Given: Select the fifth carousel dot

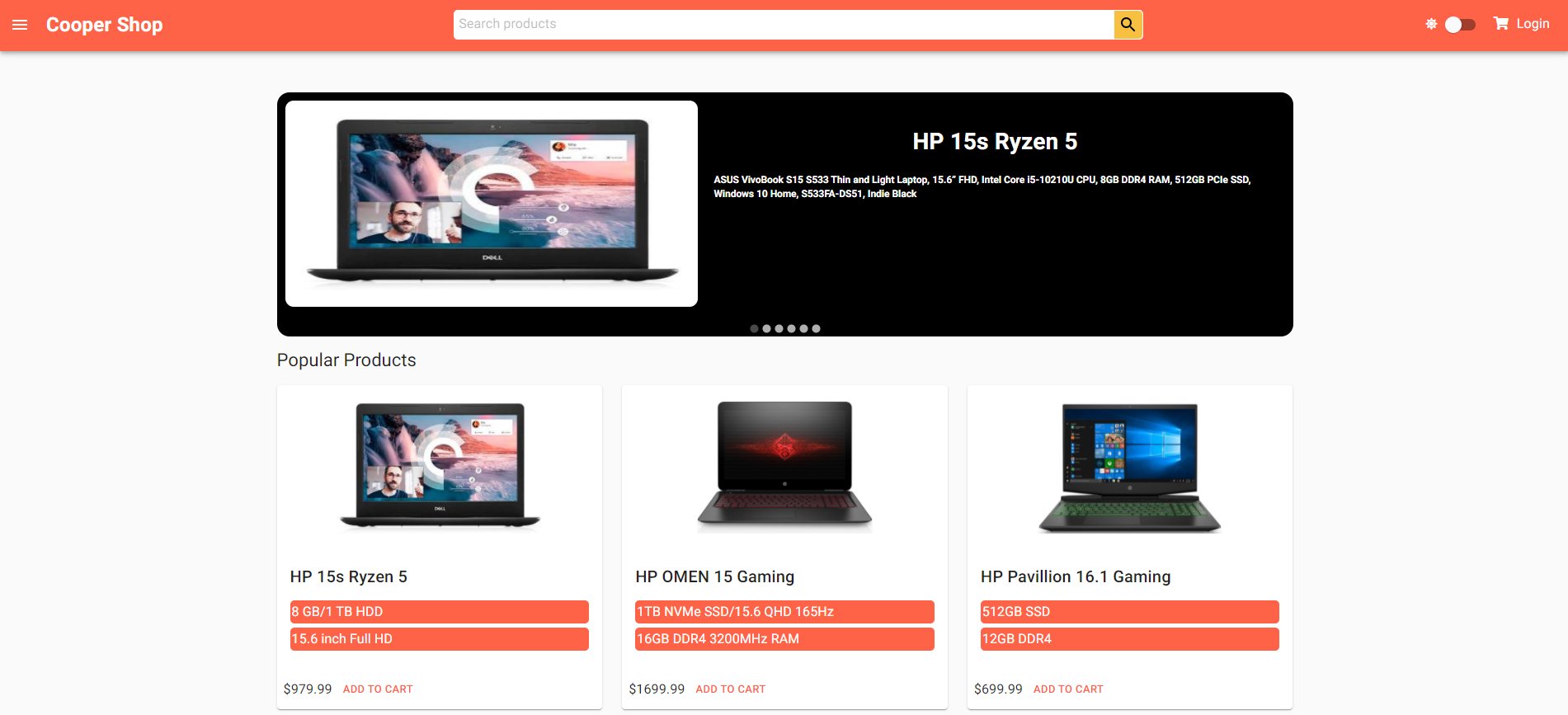Looking at the screenshot, I should click(803, 328).
